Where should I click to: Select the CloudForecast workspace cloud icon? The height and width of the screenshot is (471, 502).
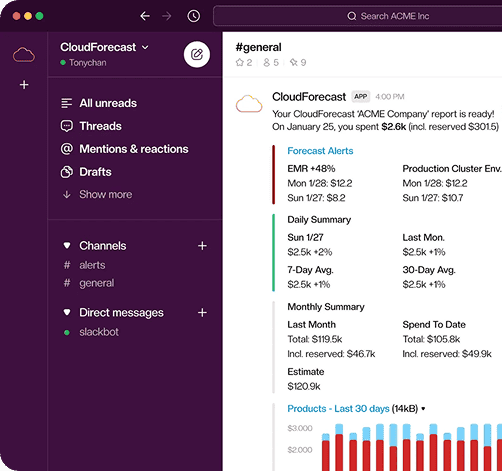coord(24,55)
